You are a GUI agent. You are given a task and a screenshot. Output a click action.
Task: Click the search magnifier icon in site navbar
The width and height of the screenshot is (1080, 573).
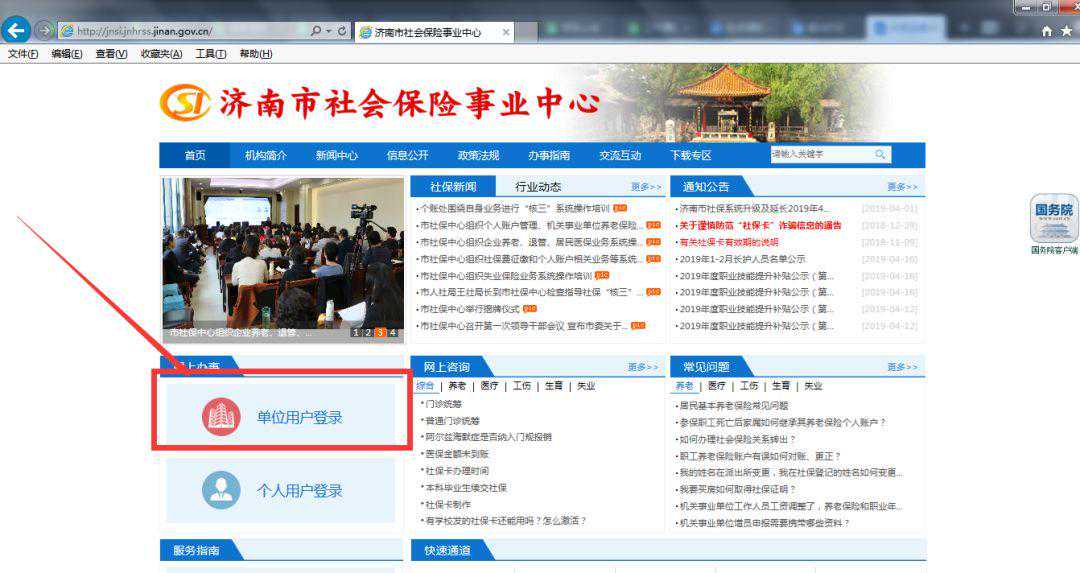point(880,155)
